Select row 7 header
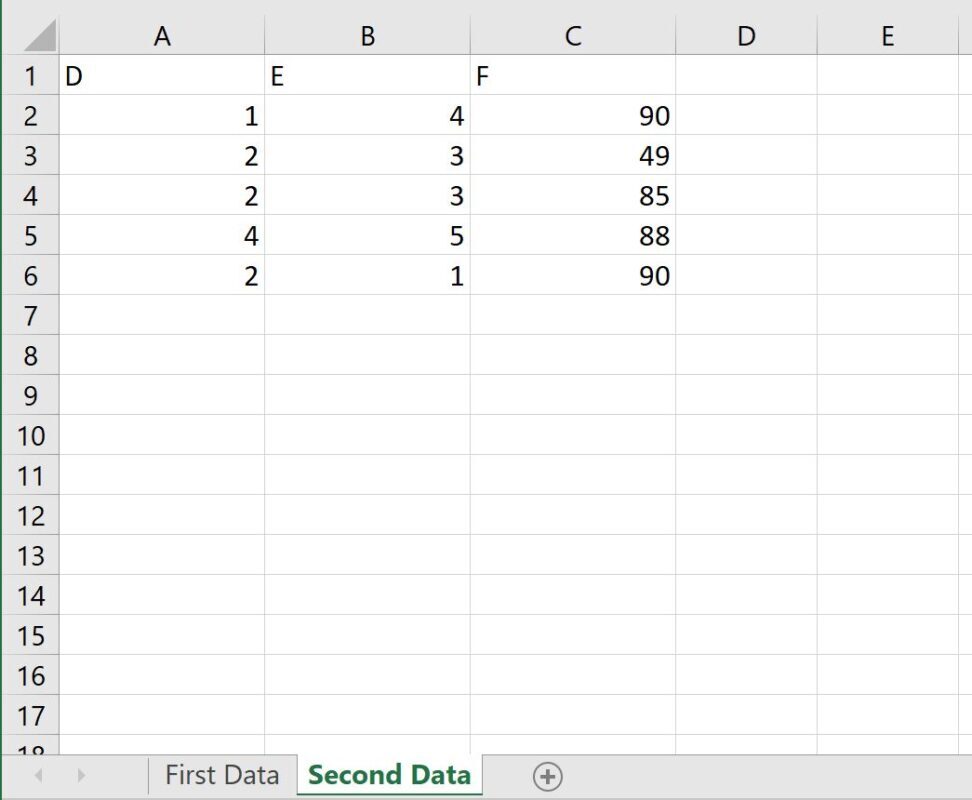The width and height of the screenshot is (972, 800). coord(31,315)
